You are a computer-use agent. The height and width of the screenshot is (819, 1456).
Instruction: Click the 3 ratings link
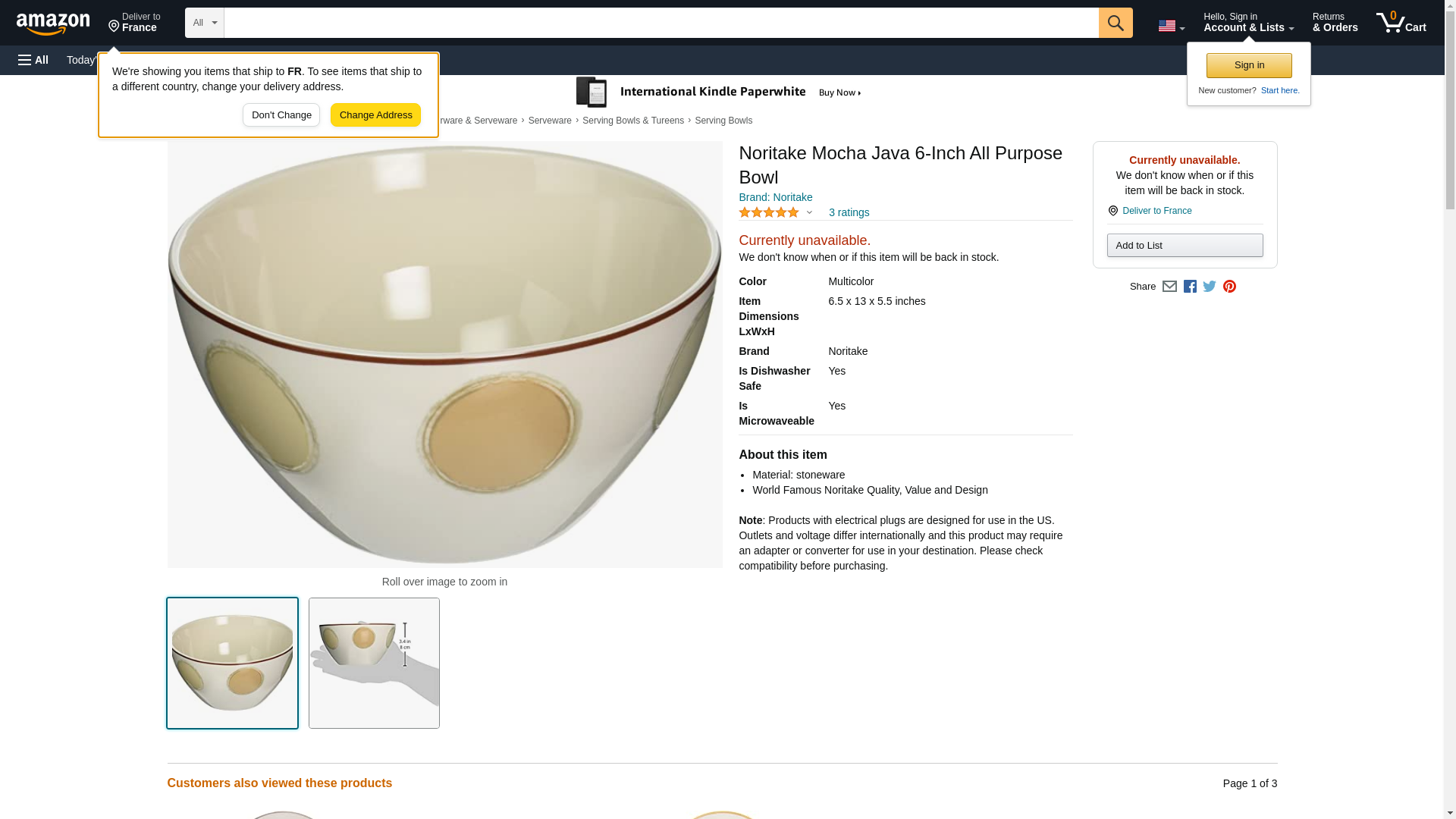coord(849,213)
